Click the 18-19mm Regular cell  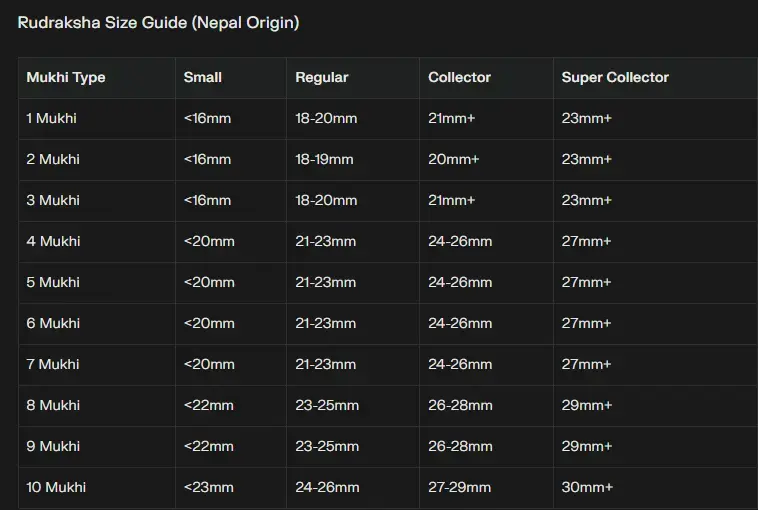pos(325,159)
